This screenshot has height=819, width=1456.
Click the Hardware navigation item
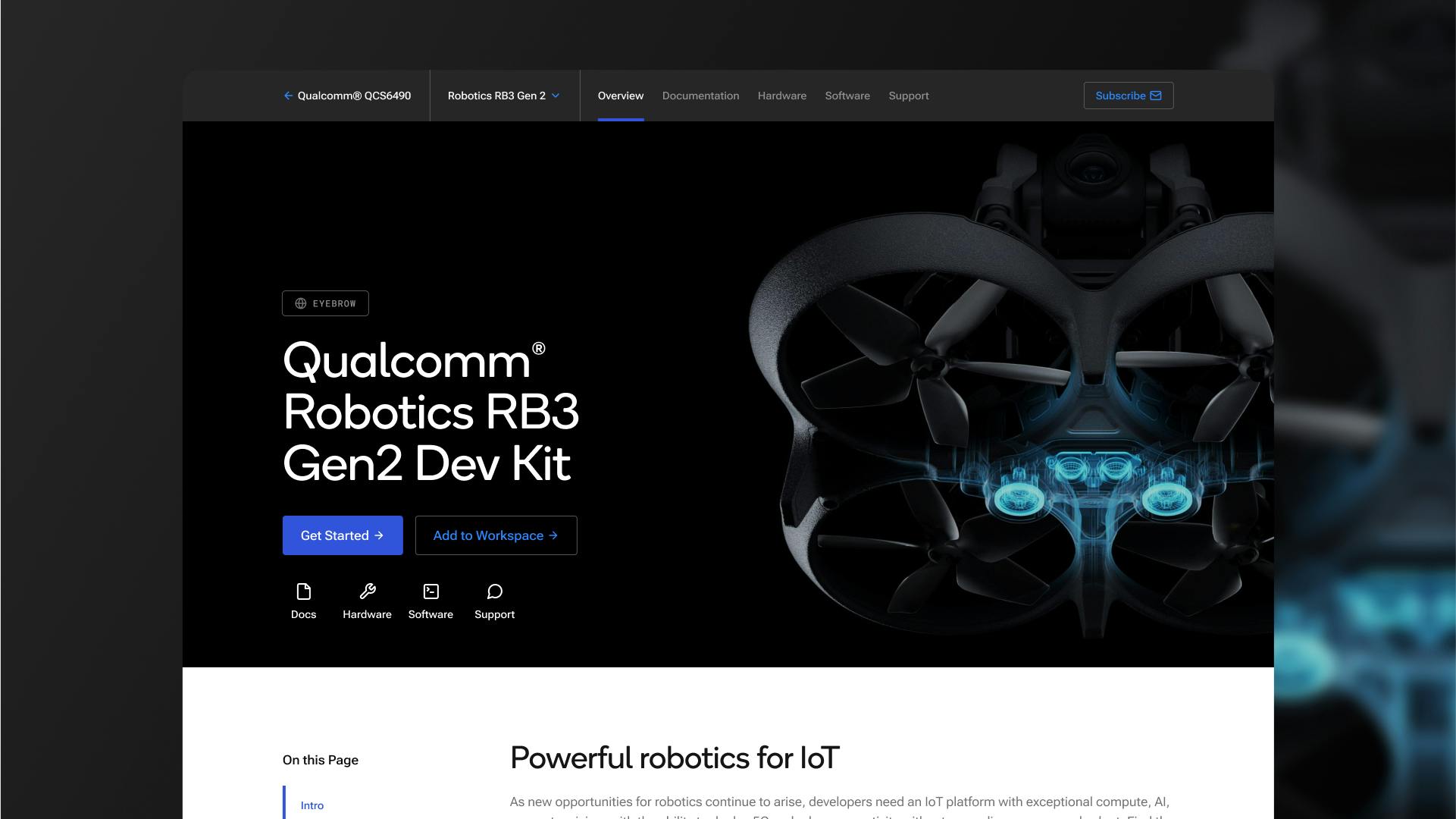[x=781, y=96]
